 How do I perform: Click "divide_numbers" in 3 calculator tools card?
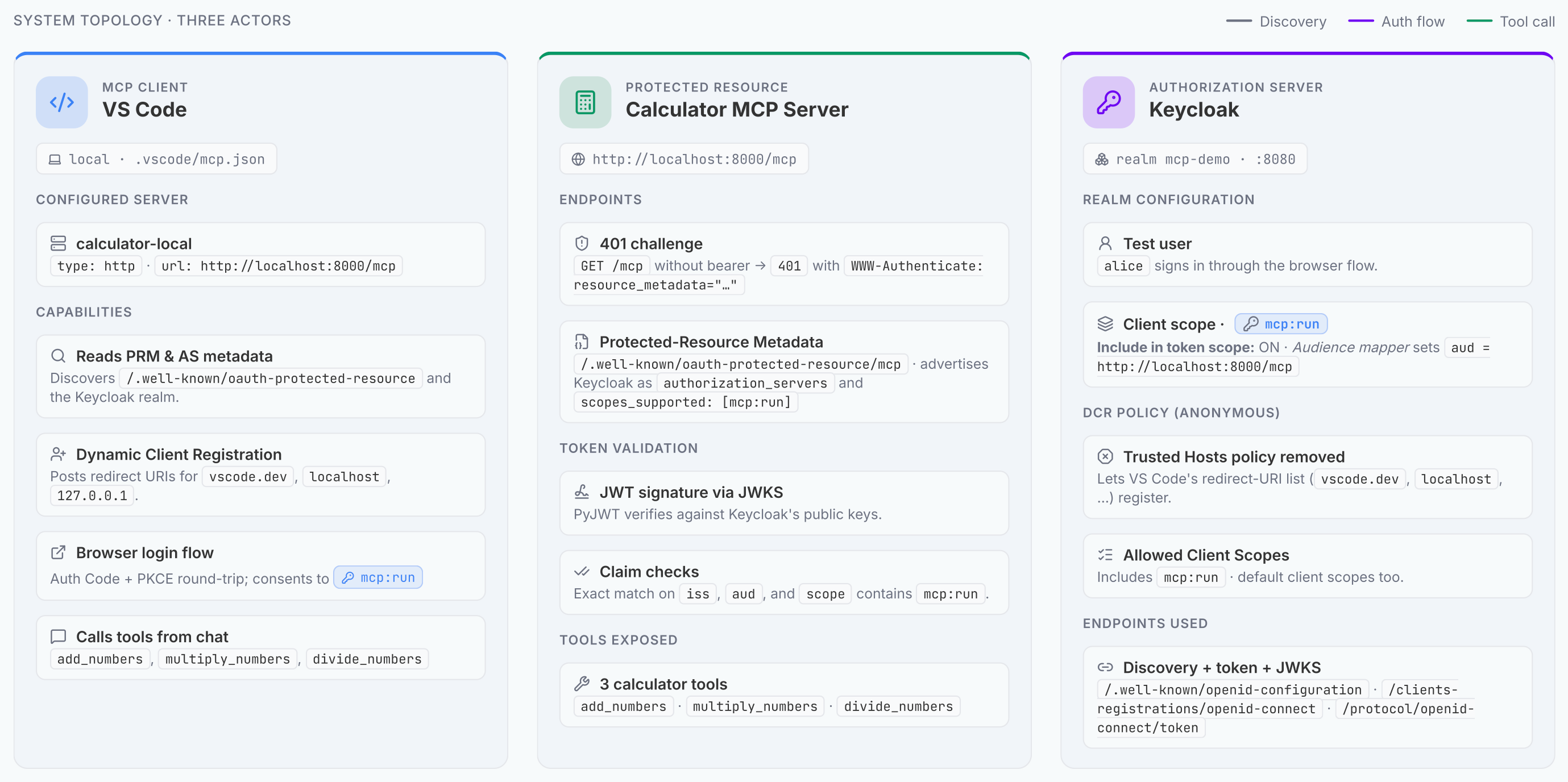(898, 706)
